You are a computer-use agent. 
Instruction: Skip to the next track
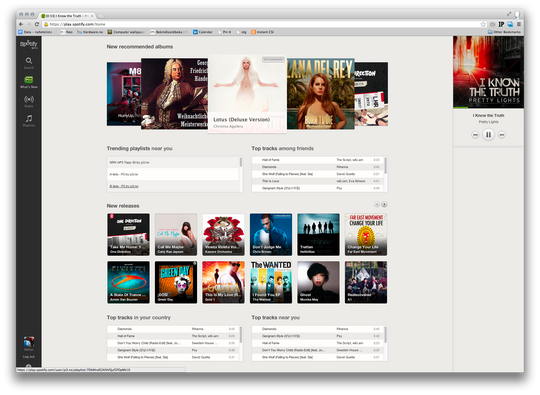[502, 135]
